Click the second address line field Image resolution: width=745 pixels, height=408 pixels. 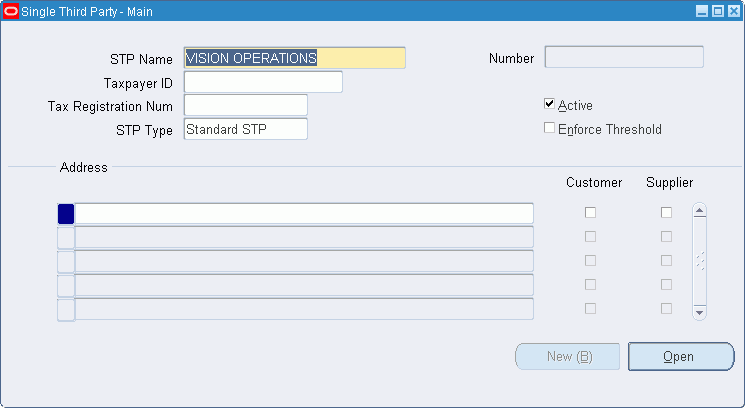coord(304,237)
